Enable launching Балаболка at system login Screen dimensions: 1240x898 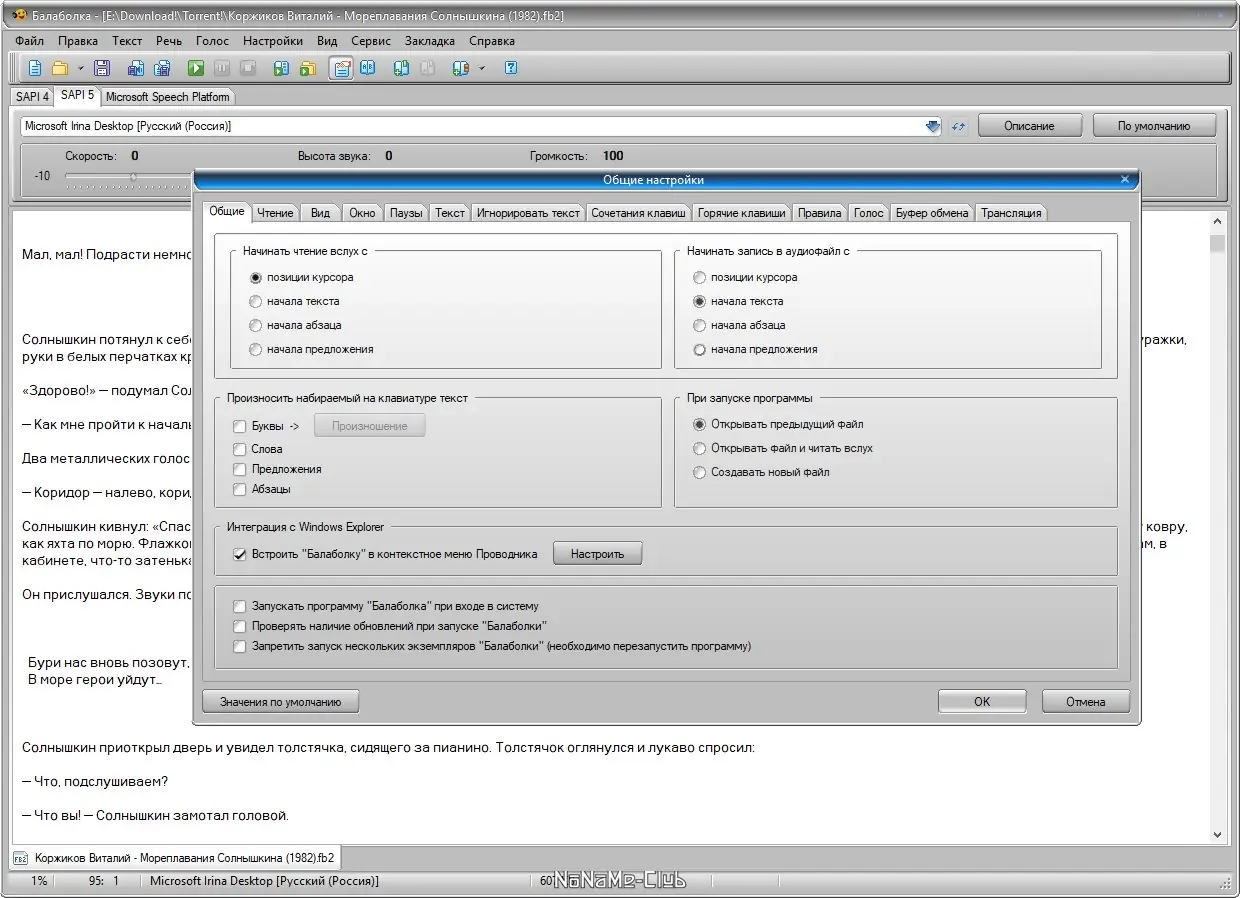pyautogui.click(x=239, y=606)
